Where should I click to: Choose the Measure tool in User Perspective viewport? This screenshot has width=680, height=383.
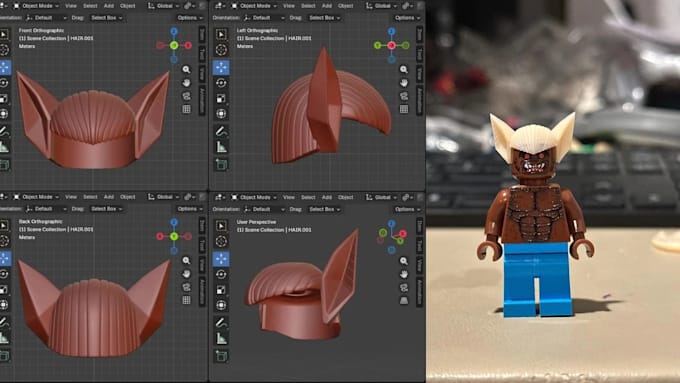click(x=221, y=338)
